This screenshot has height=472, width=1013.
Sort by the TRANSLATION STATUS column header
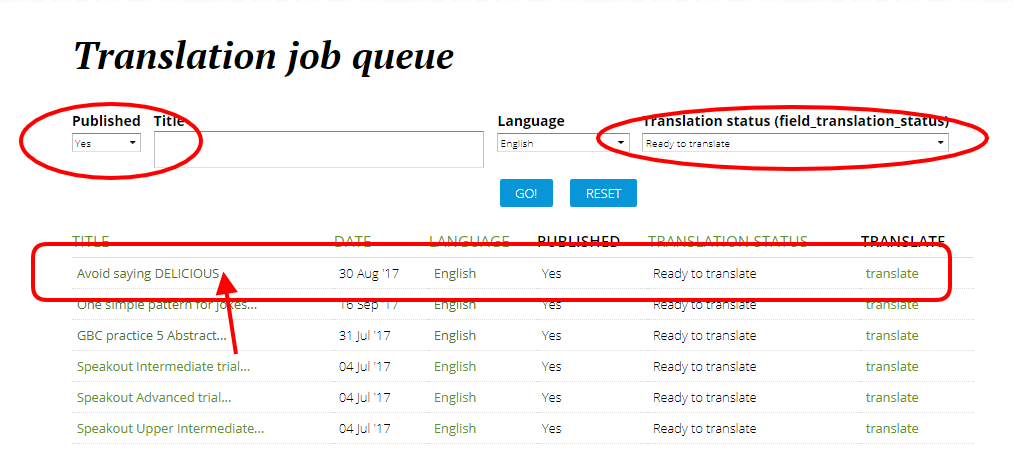tap(727, 241)
